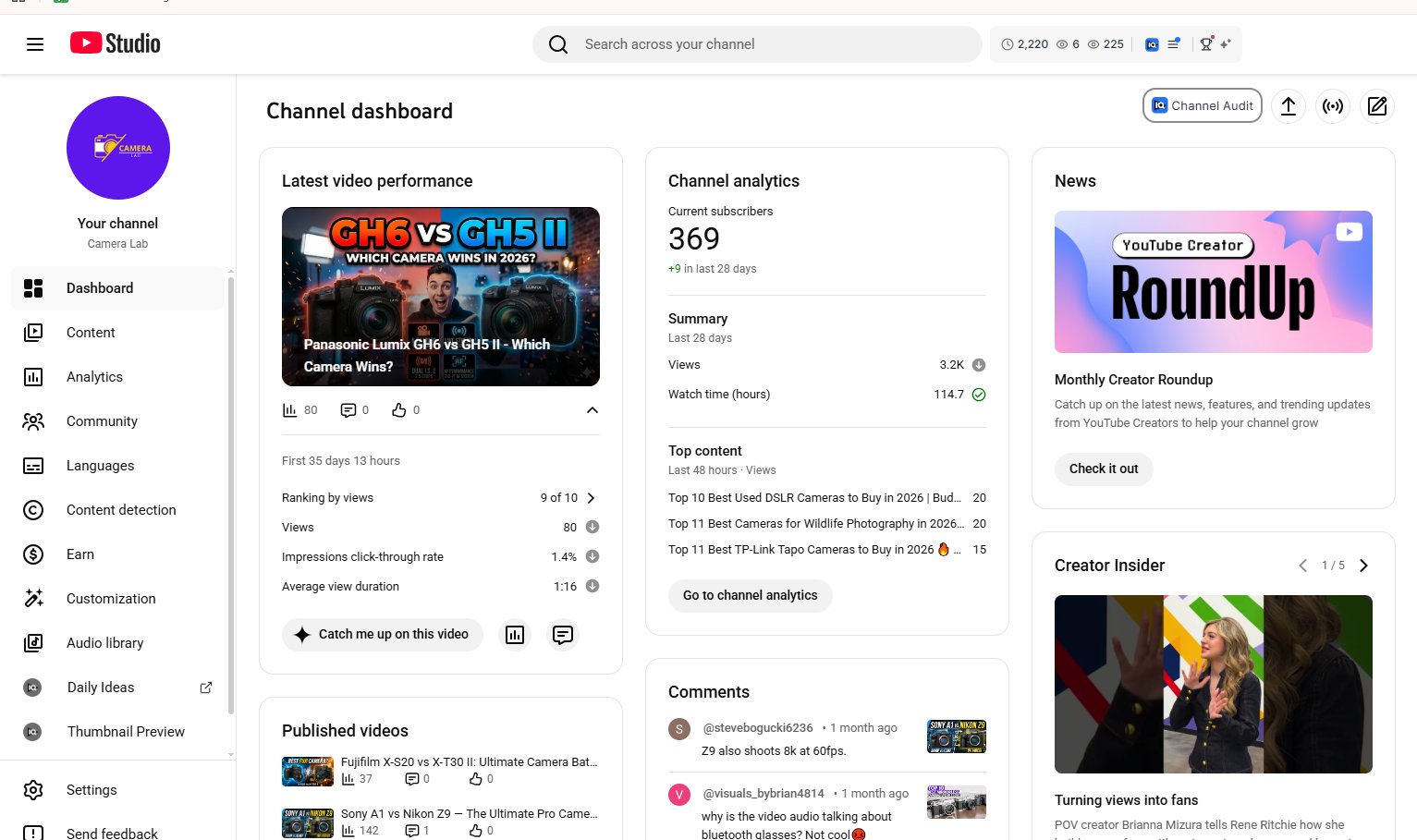Click the latest video likes thumbs-up icon
The image size is (1417, 840).
[x=399, y=410]
